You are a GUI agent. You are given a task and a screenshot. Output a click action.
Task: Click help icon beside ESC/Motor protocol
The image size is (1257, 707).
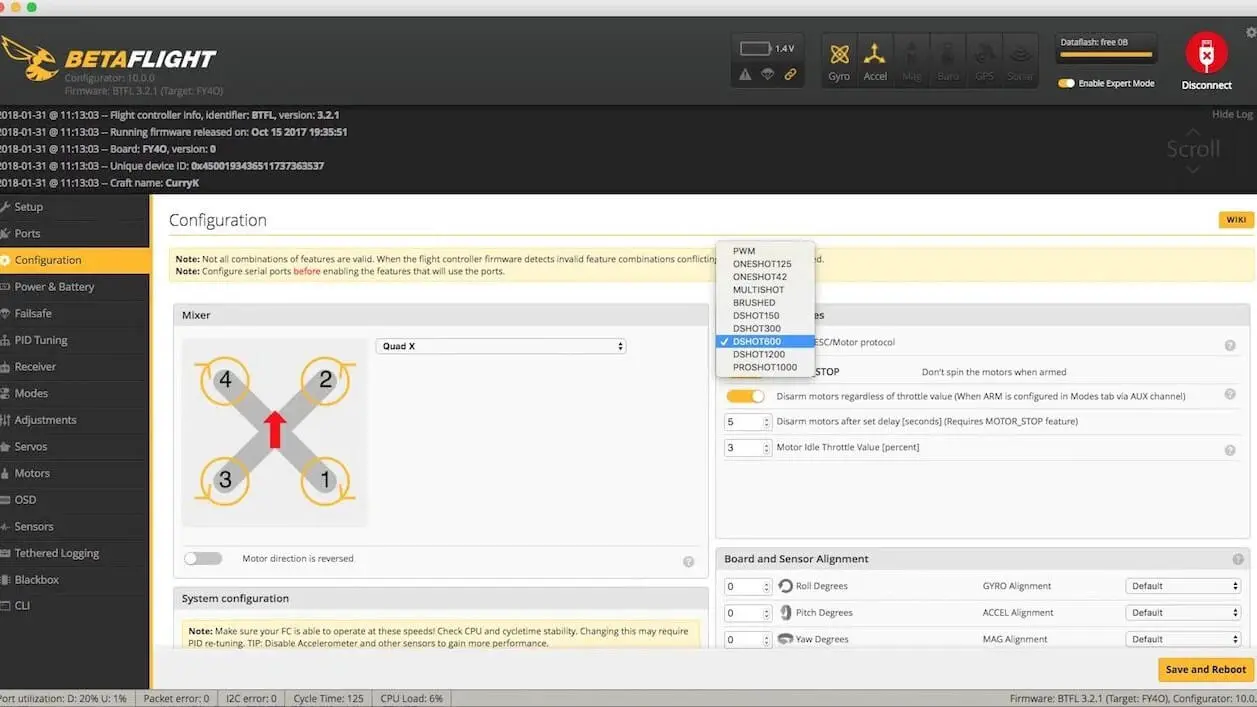point(1230,345)
